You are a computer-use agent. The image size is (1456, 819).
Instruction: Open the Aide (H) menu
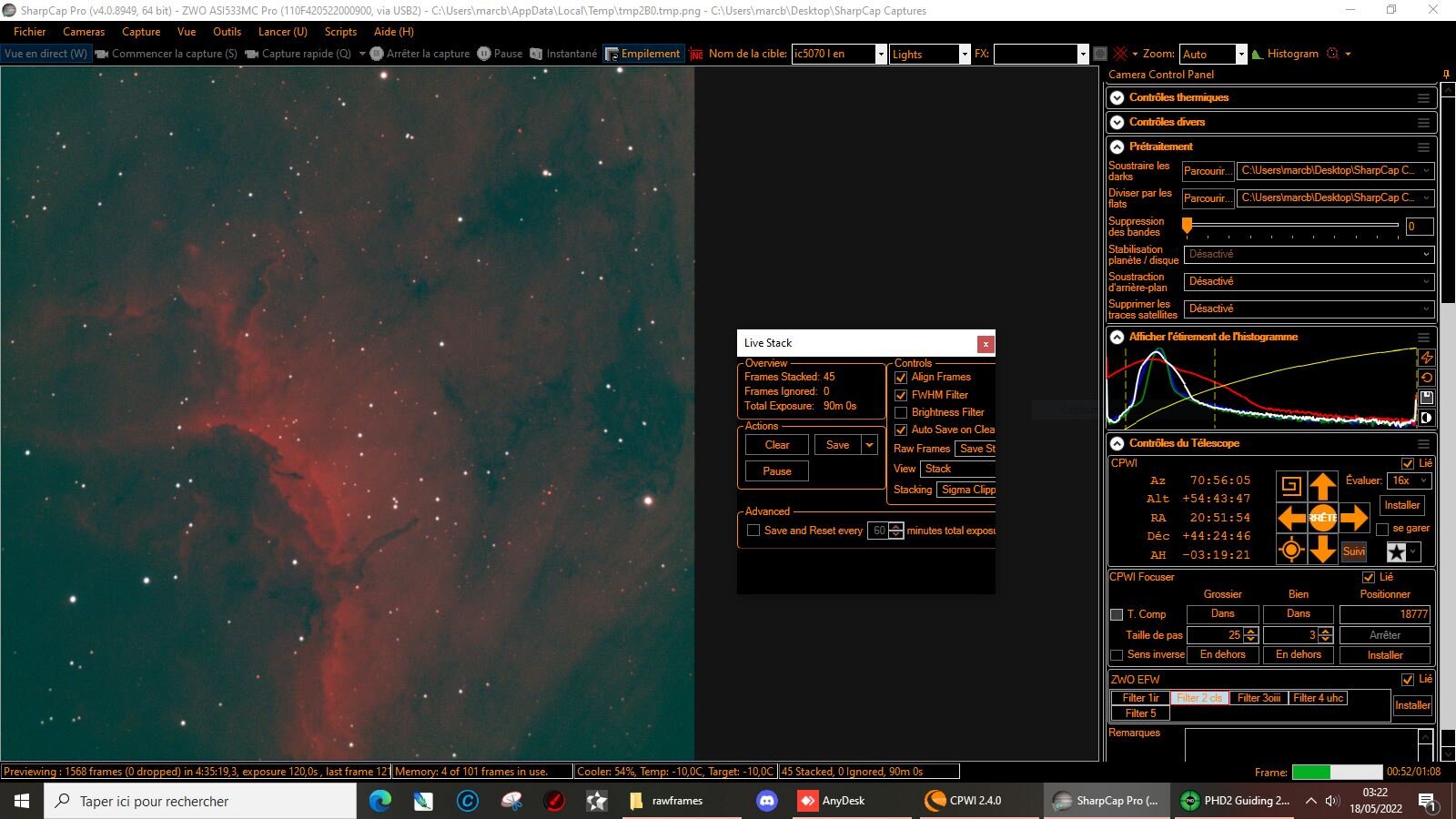394,32
